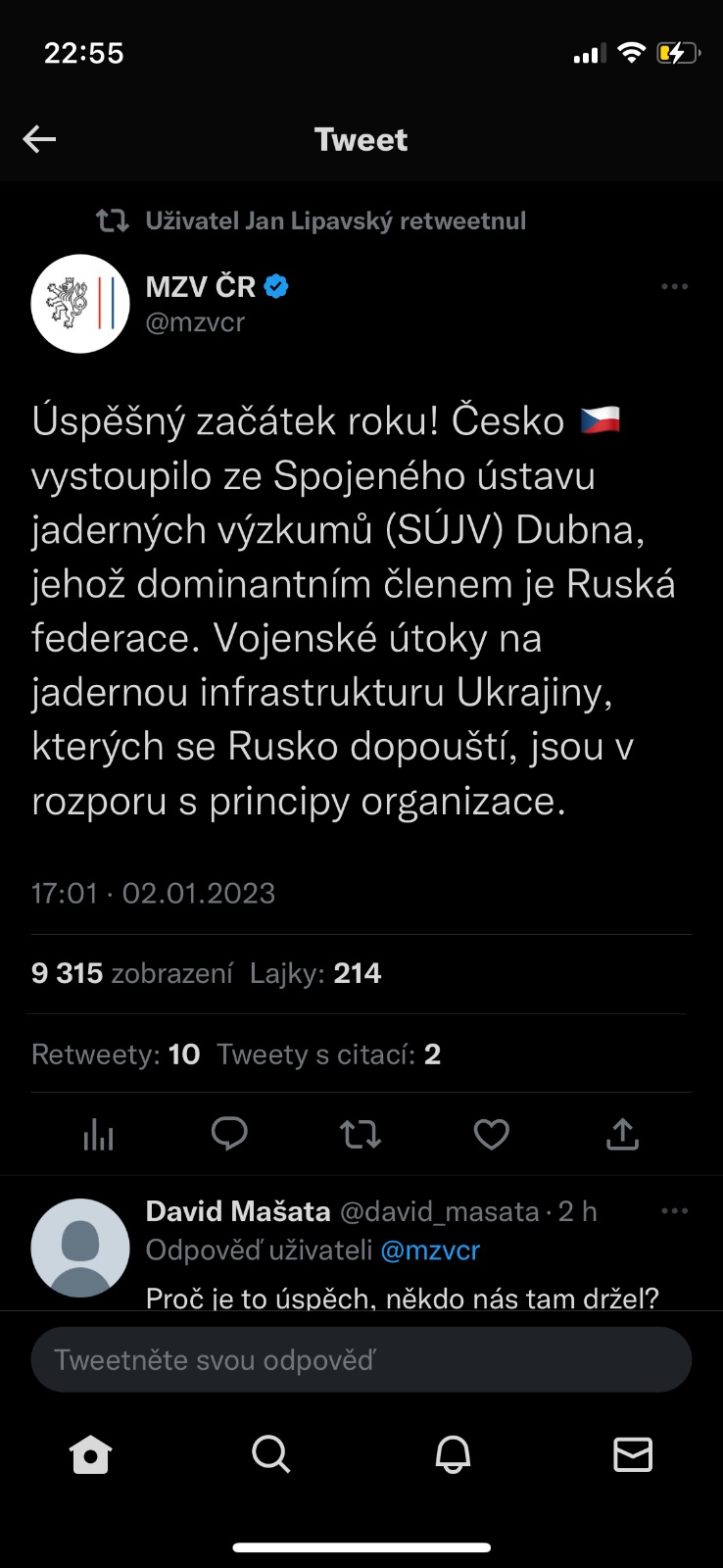Open more options on David Mašata reply
The height and width of the screenshot is (1568, 723).
click(674, 1211)
